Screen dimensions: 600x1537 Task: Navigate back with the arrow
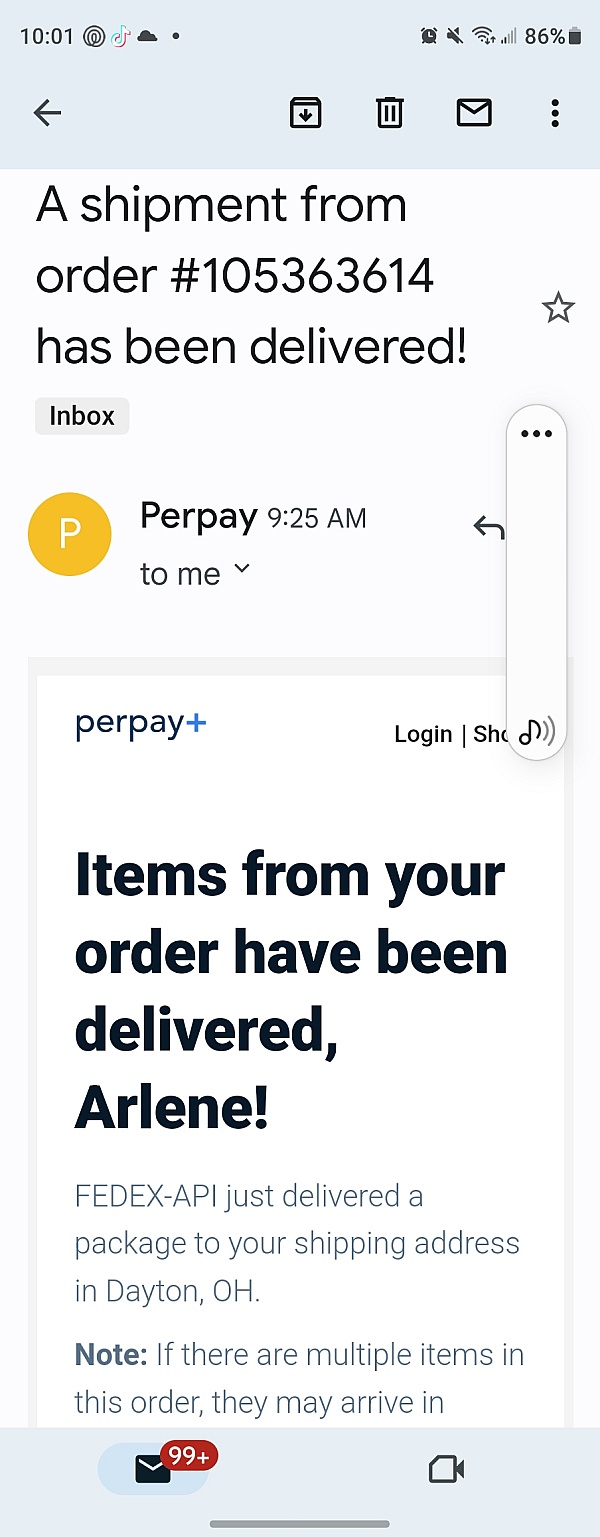pos(47,113)
